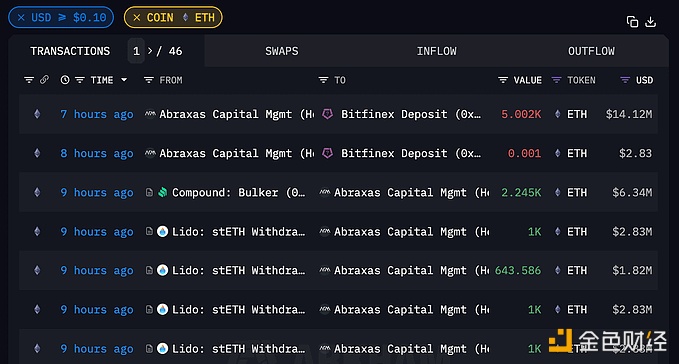Screen dimensions: 679x364
Task: Download transactions using the download icon
Action: [x=650, y=22]
